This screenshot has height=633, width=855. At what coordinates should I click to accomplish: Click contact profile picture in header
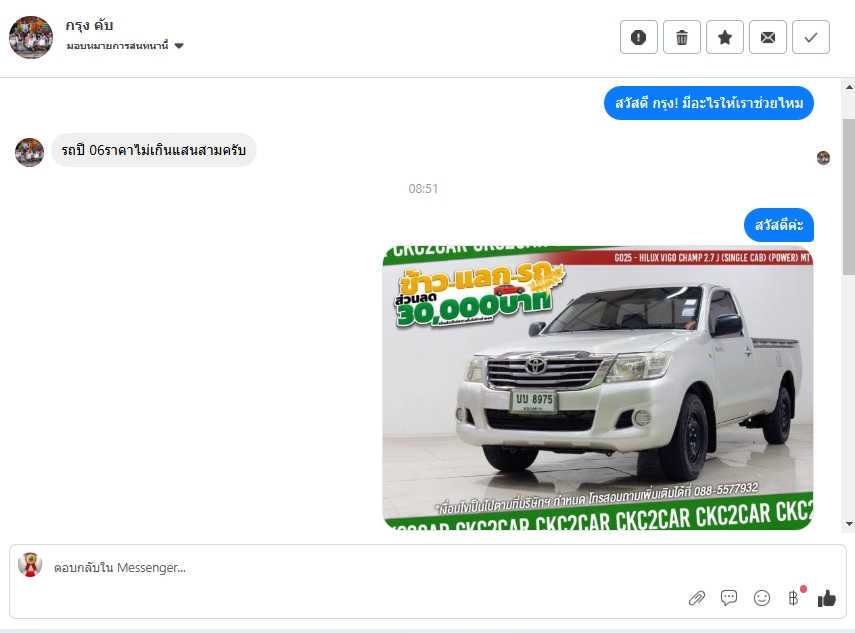pyautogui.click(x=31, y=37)
